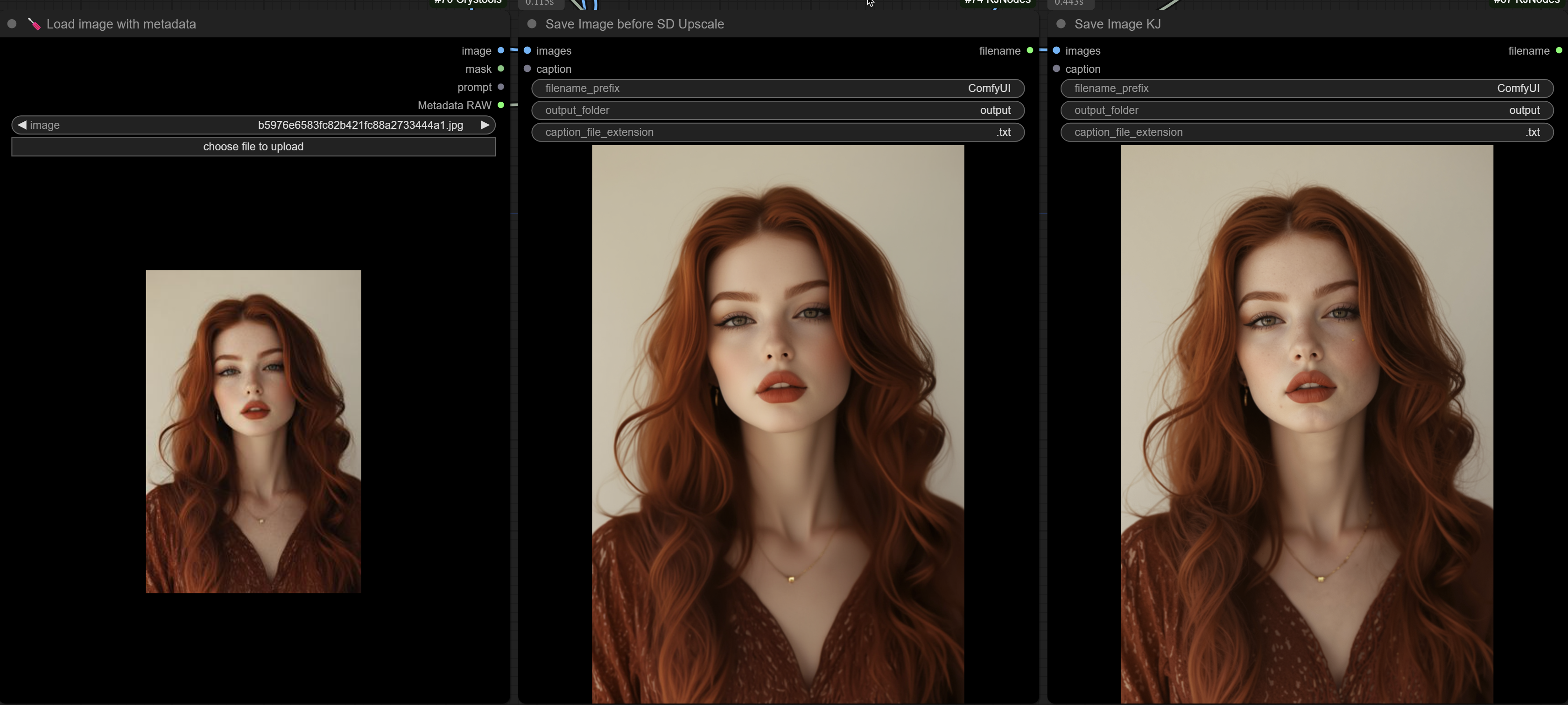Viewport: 1568px width, 705px height.
Task: Click the mask output port
Action: 500,69
